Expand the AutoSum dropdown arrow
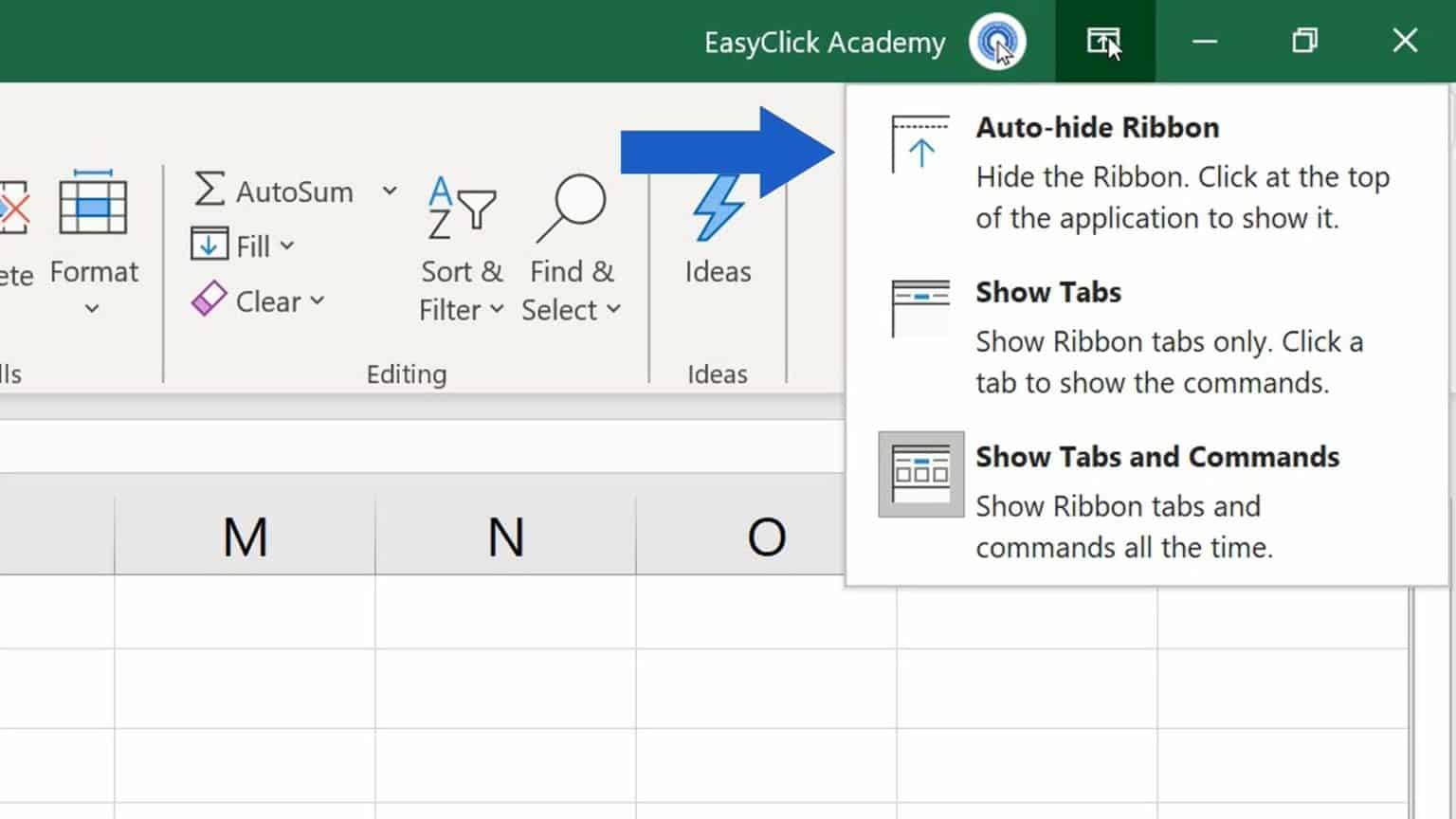The height and width of the screenshot is (819, 1456). click(x=389, y=191)
